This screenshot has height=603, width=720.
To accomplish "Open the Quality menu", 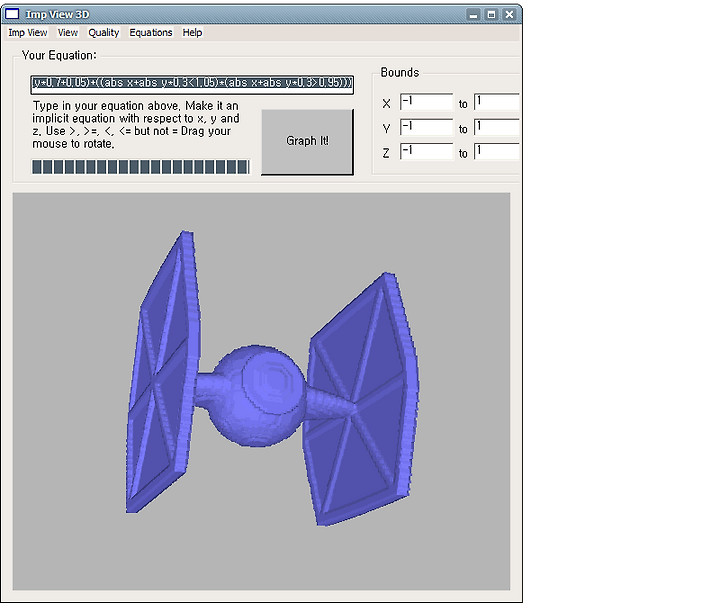I will [x=104, y=33].
